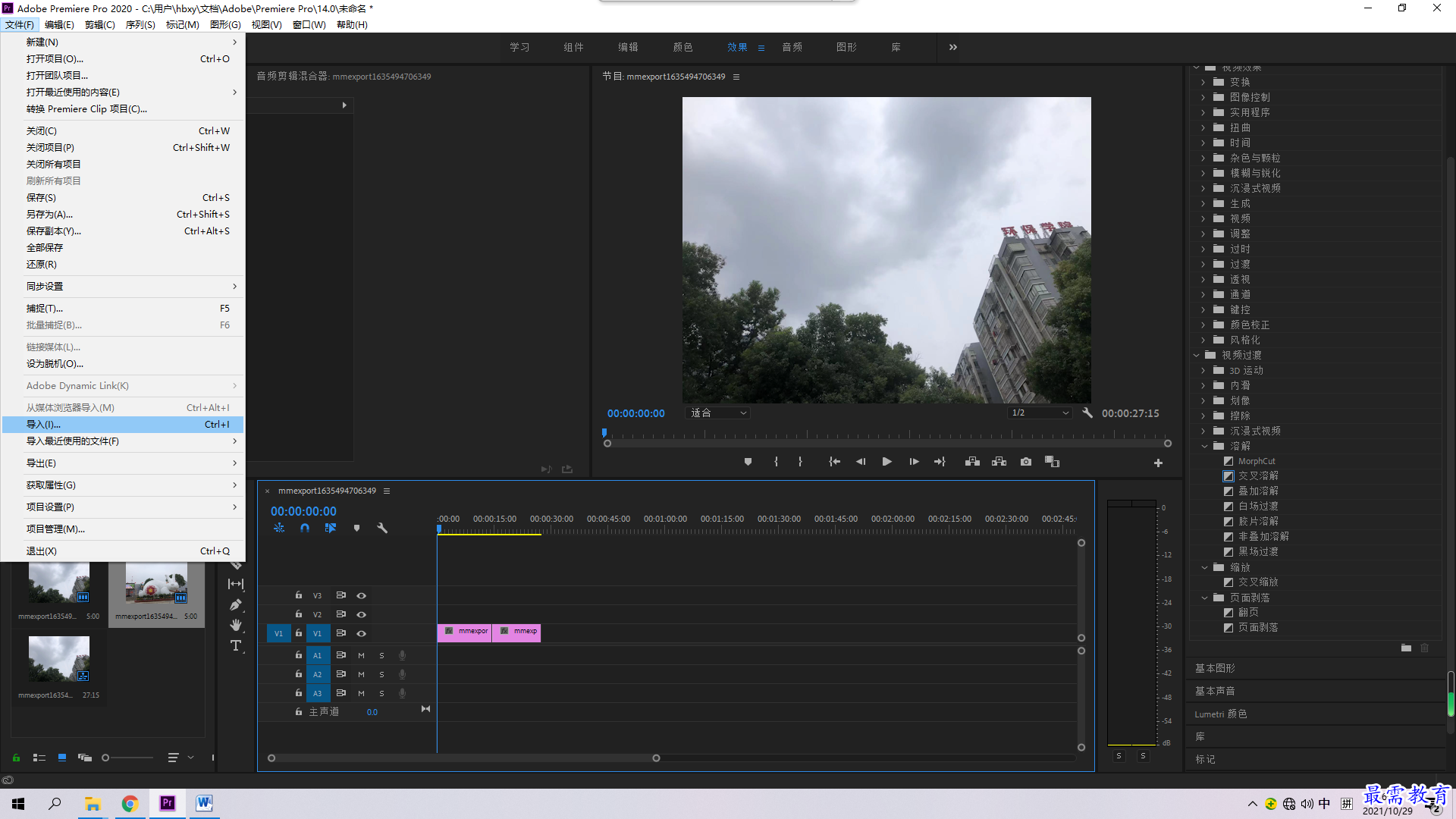1456x819 pixels.
Task: Switch project panel to list view
Action: [39, 758]
